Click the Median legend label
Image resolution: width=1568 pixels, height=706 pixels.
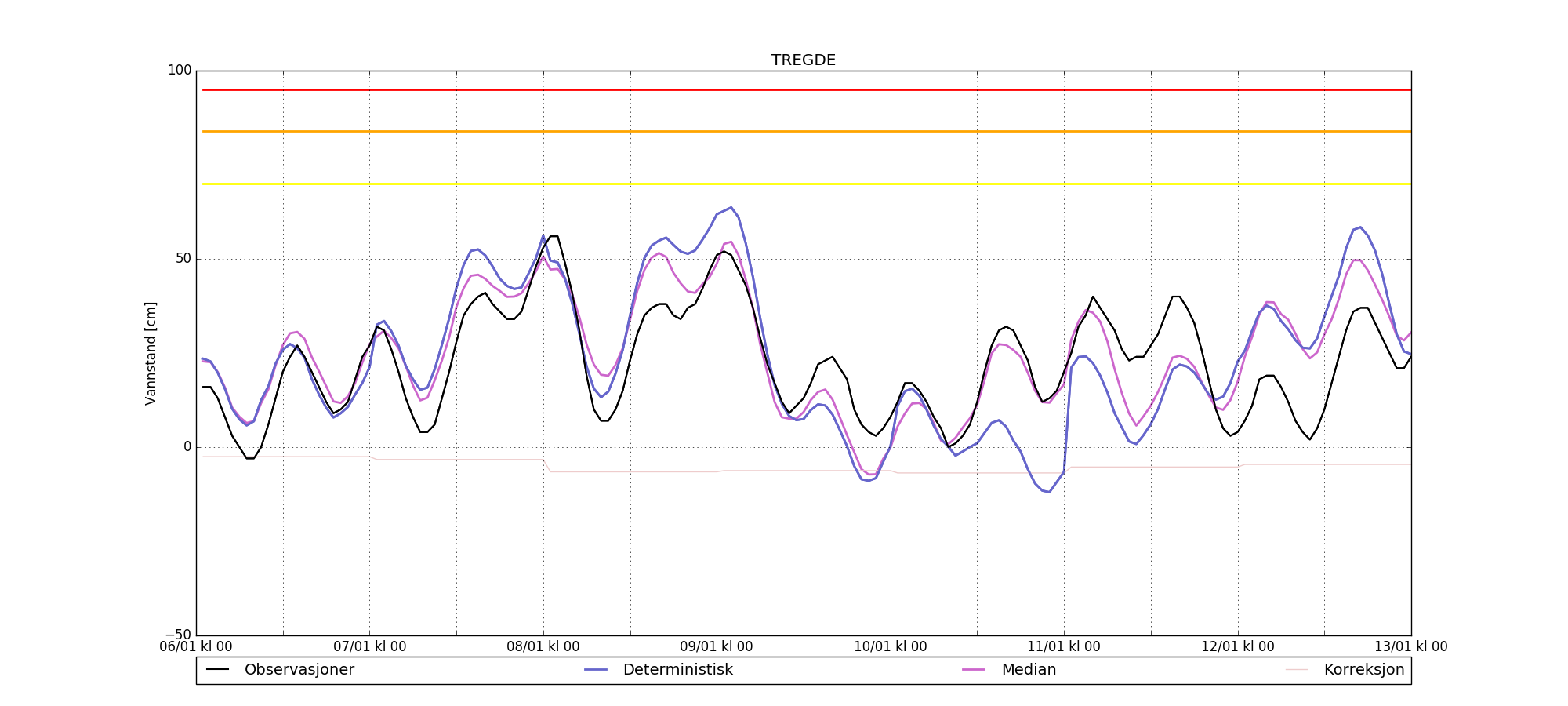[1029, 670]
